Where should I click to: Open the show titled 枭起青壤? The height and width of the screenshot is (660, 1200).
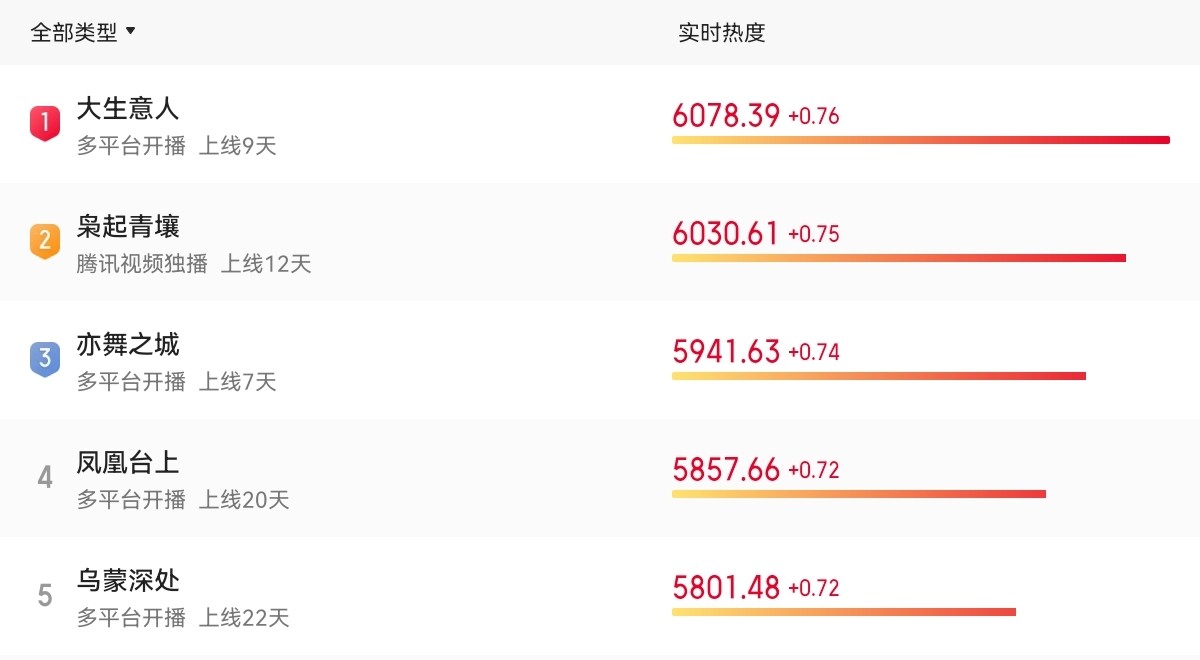128,226
